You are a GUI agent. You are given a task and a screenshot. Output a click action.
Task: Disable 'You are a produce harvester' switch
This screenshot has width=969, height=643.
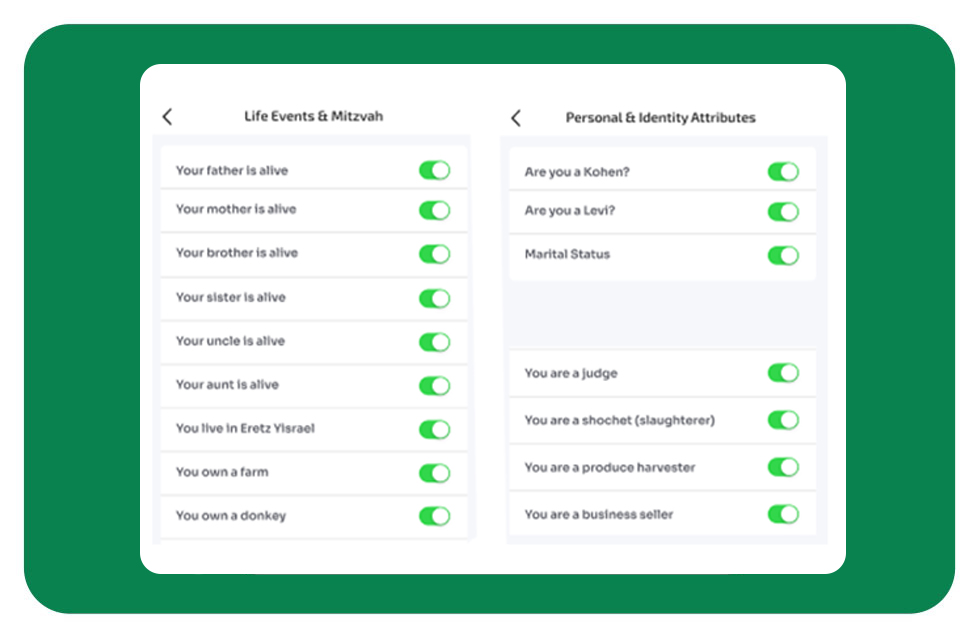[783, 467]
